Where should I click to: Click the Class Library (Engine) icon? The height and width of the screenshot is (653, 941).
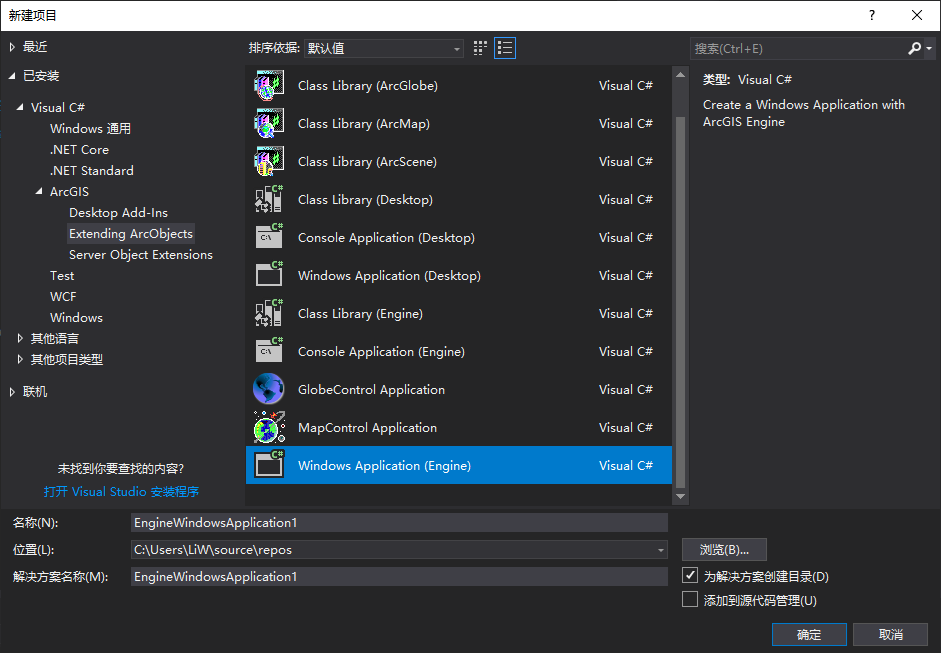tap(269, 313)
